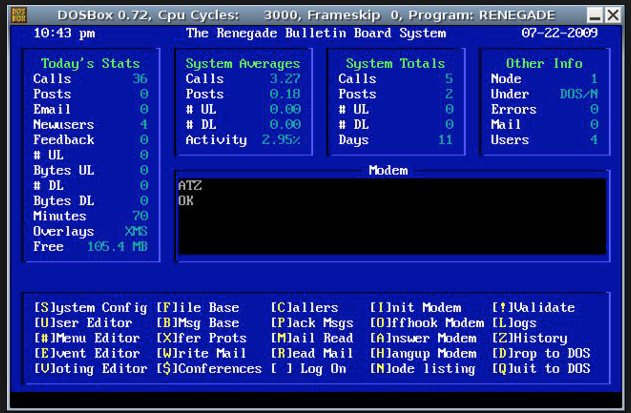Screen dimensions: 631x413
Task: Click the Newusers value 4
Action: [x=144, y=124]
